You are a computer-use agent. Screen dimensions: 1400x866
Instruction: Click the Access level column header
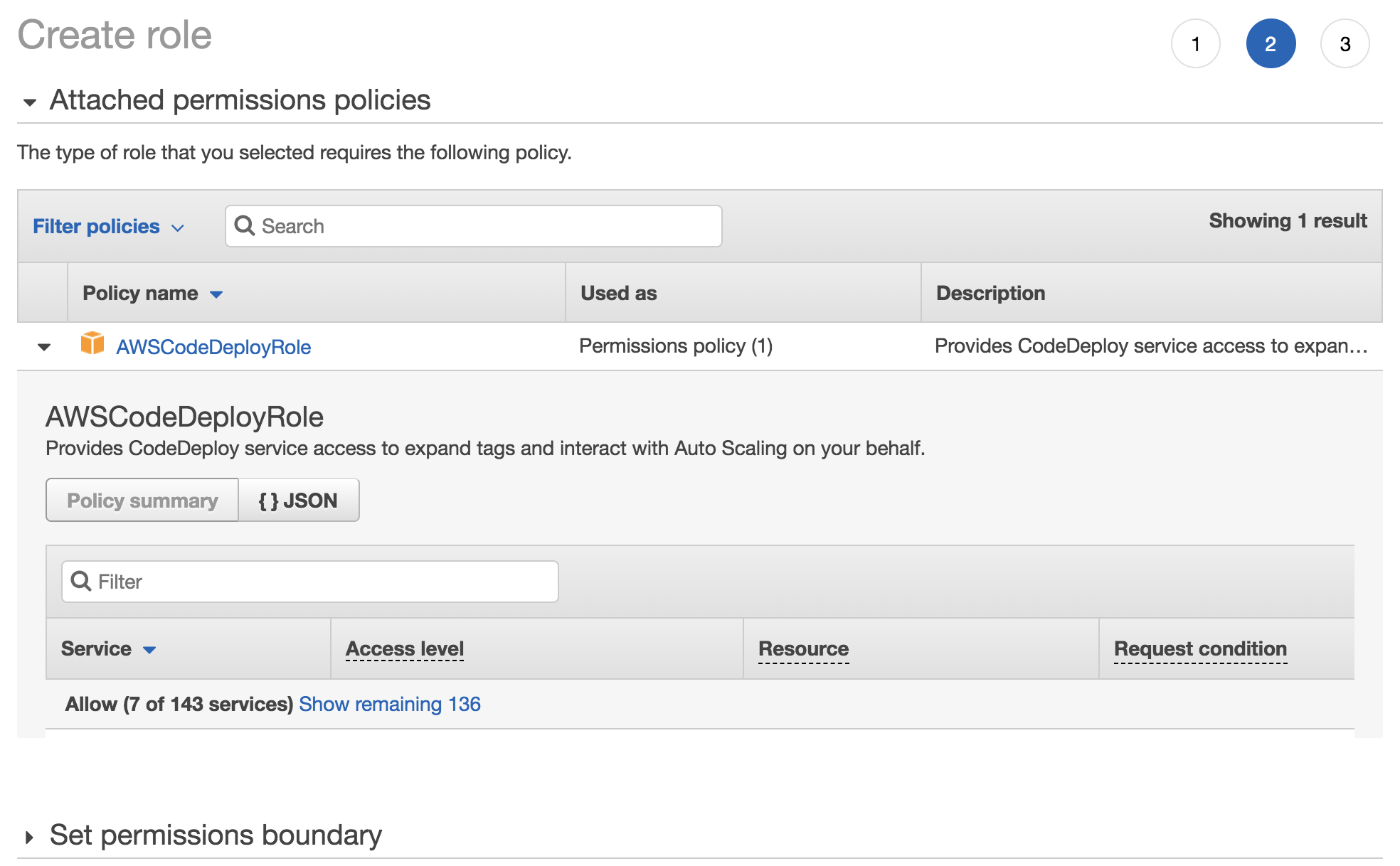[x=404, y=648]
